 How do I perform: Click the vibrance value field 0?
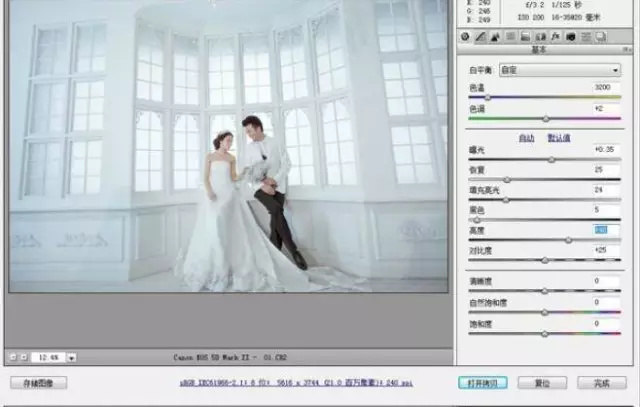[606, 302]
